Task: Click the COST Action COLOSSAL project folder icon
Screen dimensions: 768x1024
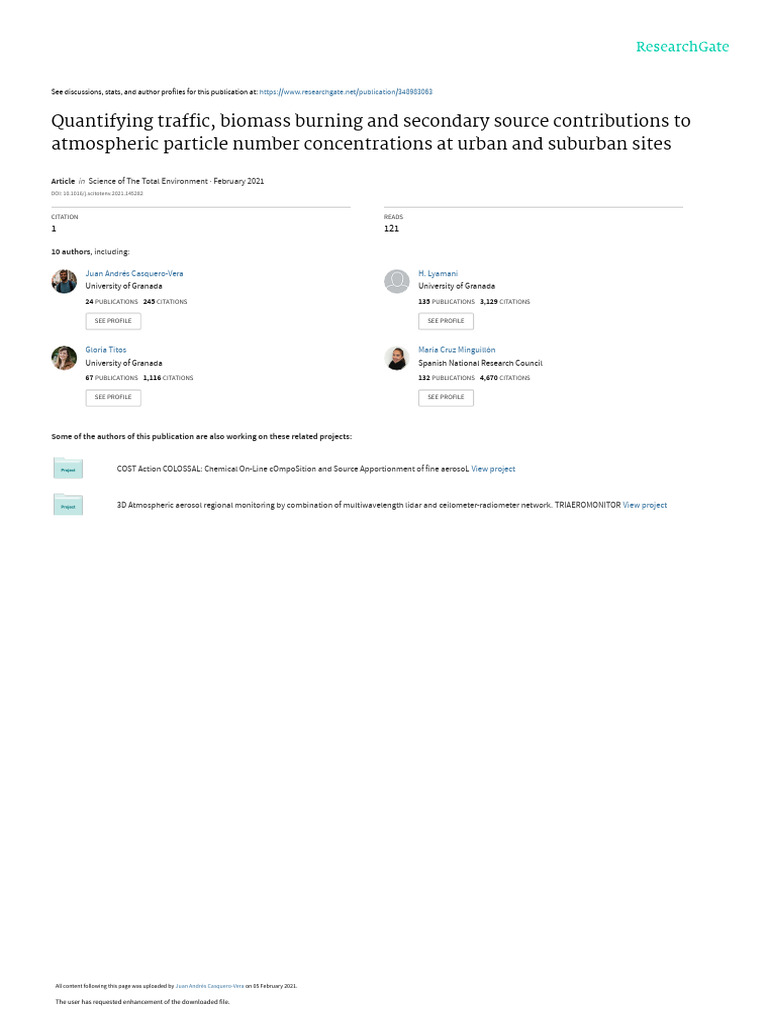Action: pyautogui.click(x=68, y=468)
